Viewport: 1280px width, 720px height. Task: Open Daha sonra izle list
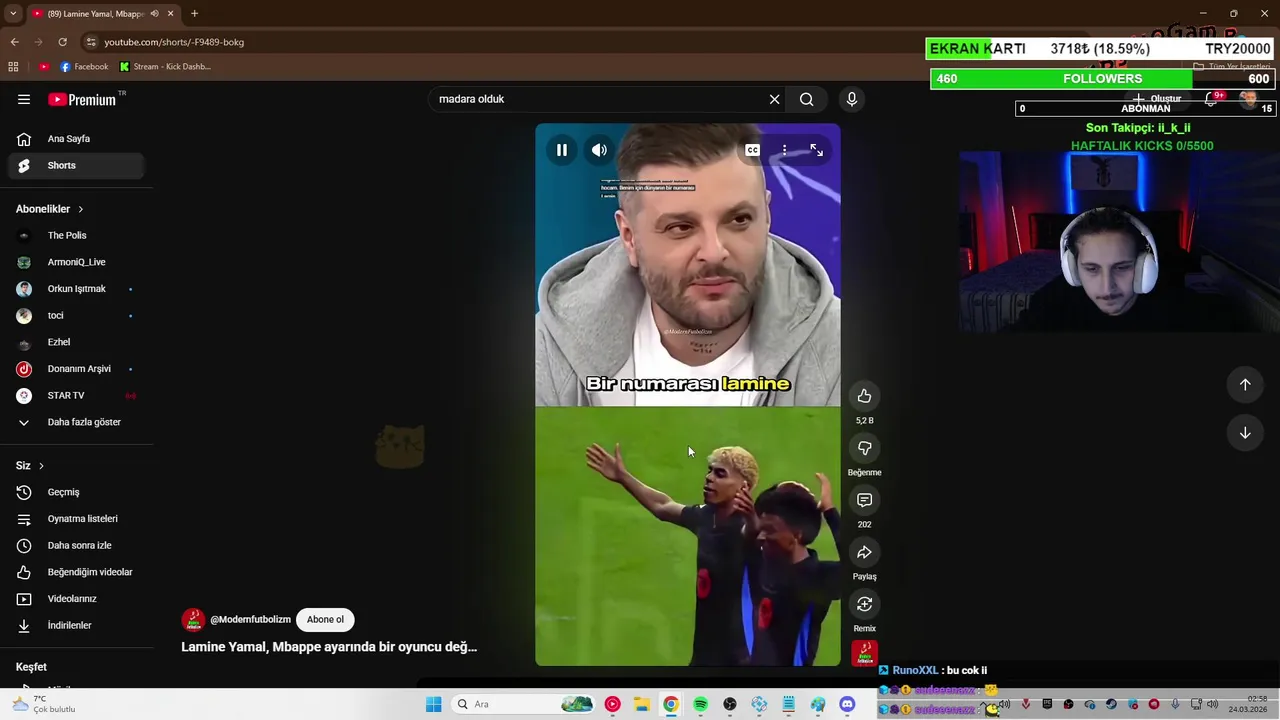pos(76,545)
